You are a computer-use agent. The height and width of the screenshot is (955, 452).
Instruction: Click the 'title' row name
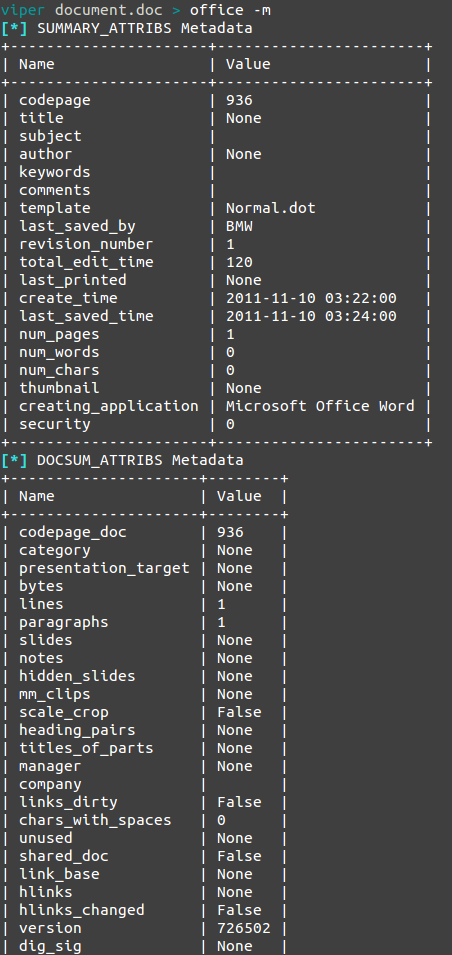tap(41, 118)
